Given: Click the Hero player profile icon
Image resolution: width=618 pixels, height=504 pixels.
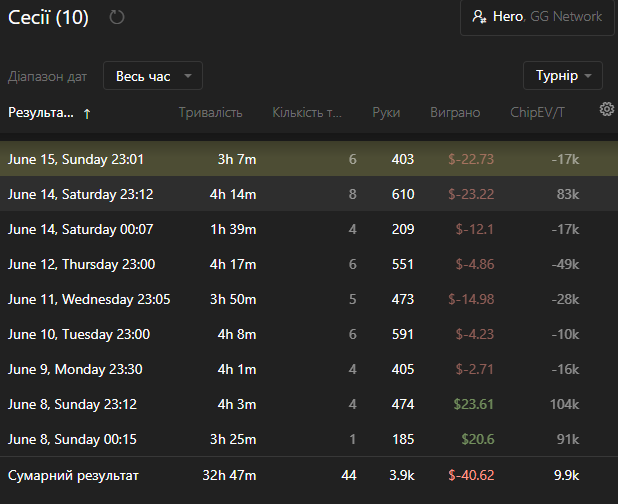Looking at the screenshot, I should 479,17.
